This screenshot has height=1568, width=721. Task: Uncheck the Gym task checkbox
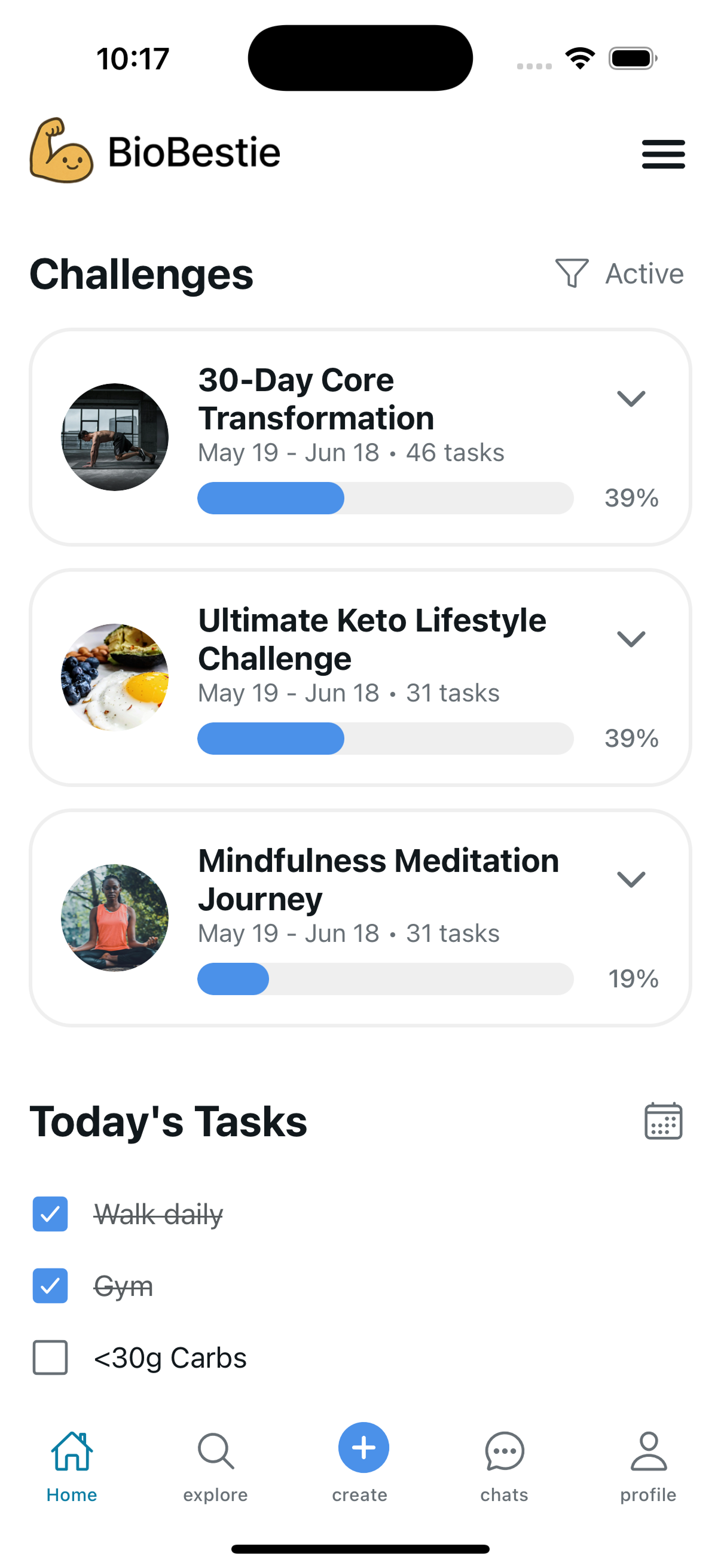point(50,1286)
